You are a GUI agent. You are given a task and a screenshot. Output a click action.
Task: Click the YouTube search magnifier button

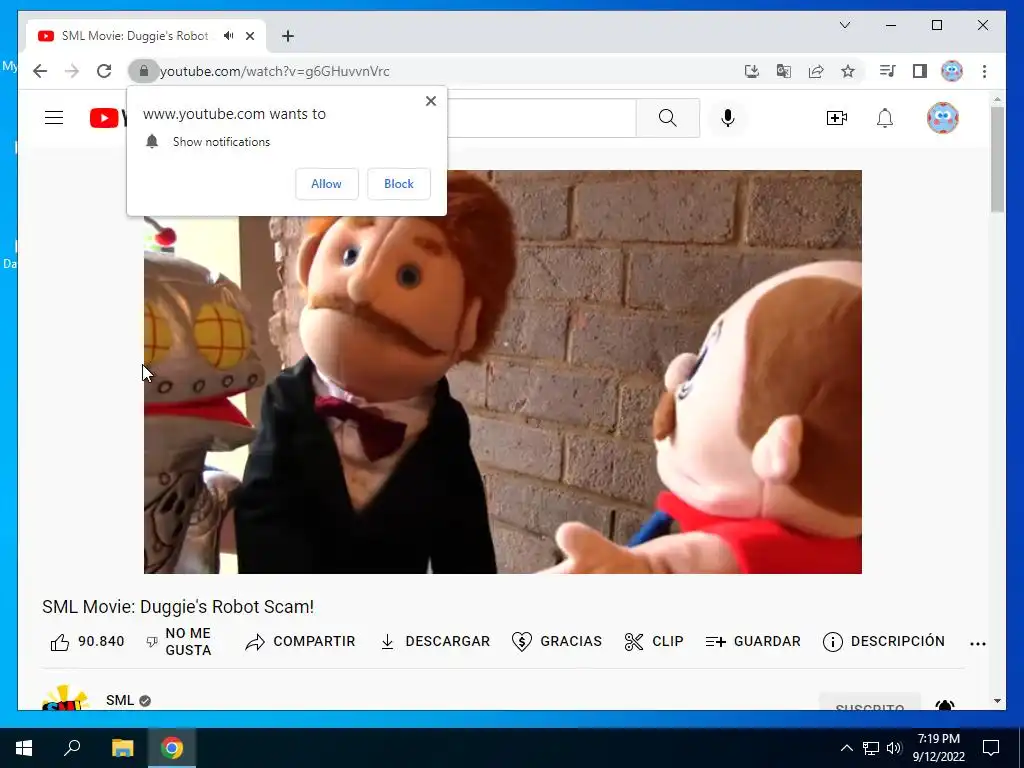pyautogui.click(x=667, y=118)
